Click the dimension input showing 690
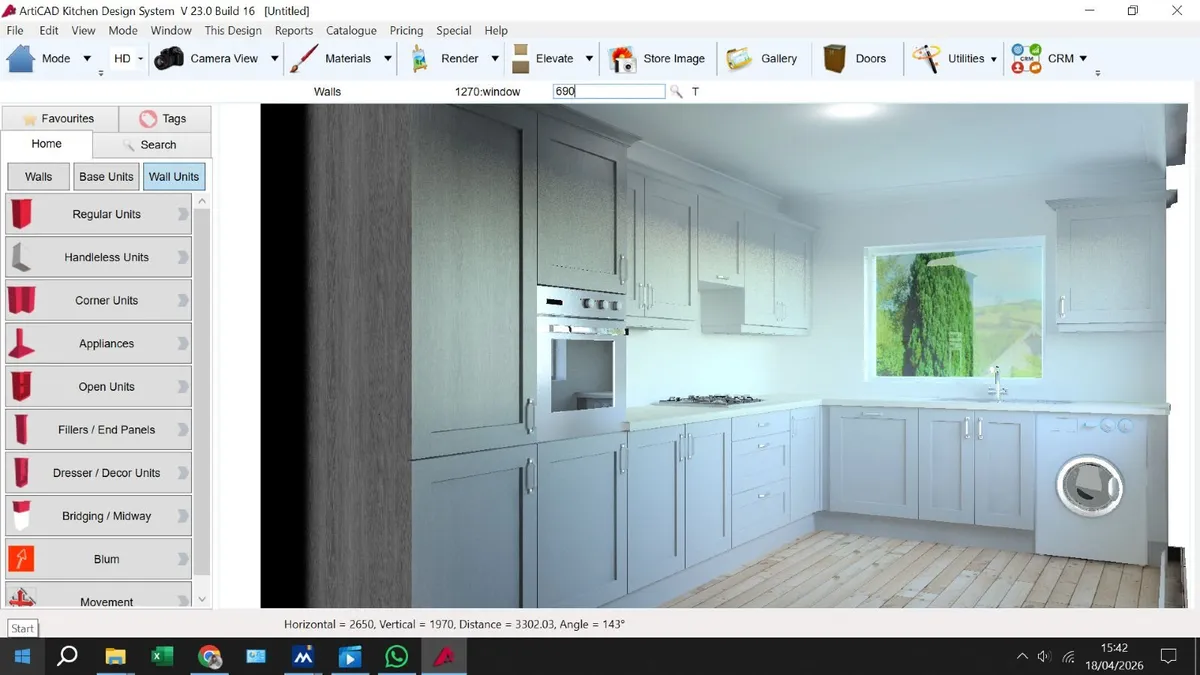The image size is (1200, 675). [607, 91]
